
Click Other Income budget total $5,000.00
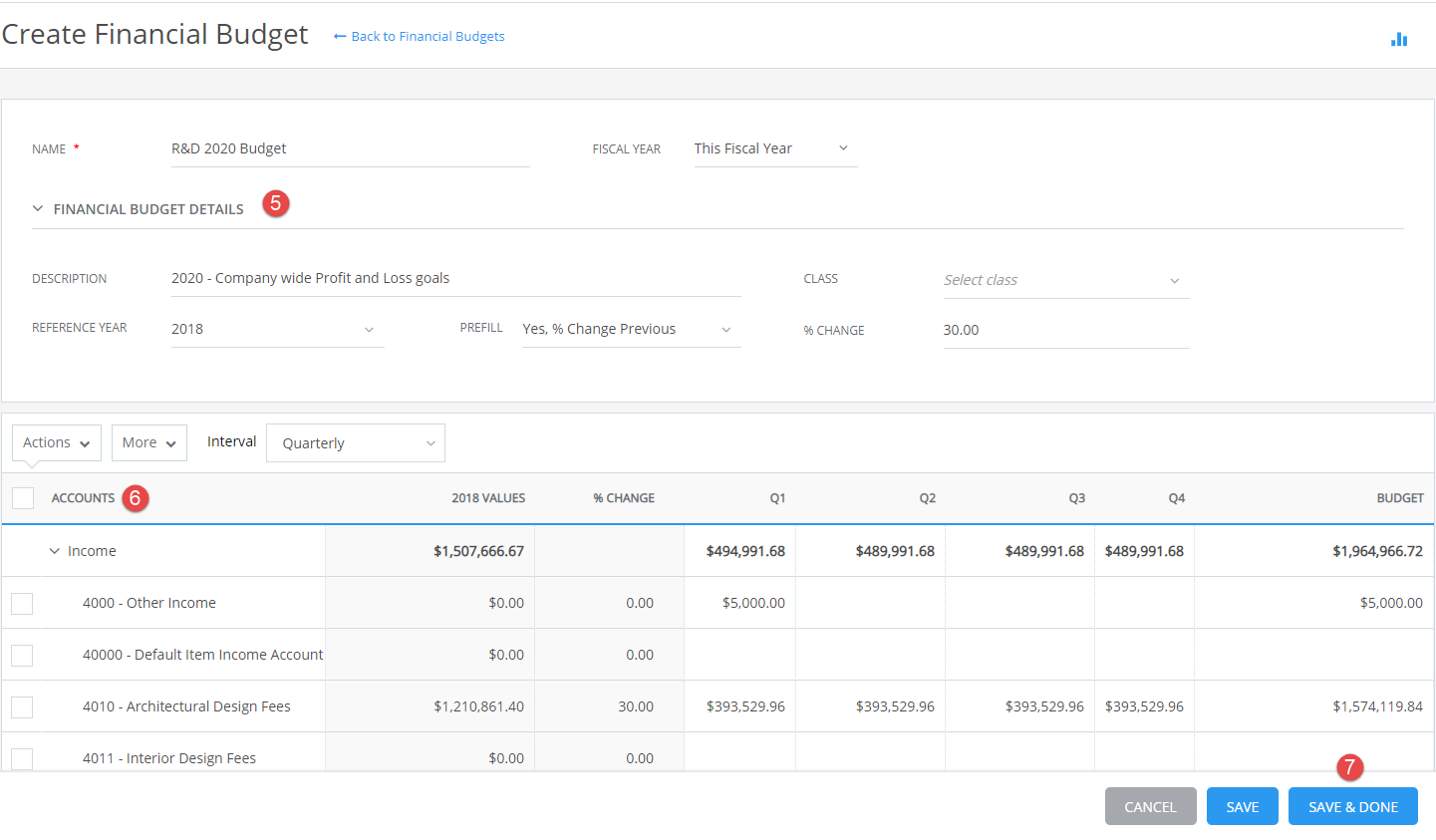(x=1391, y=603)
